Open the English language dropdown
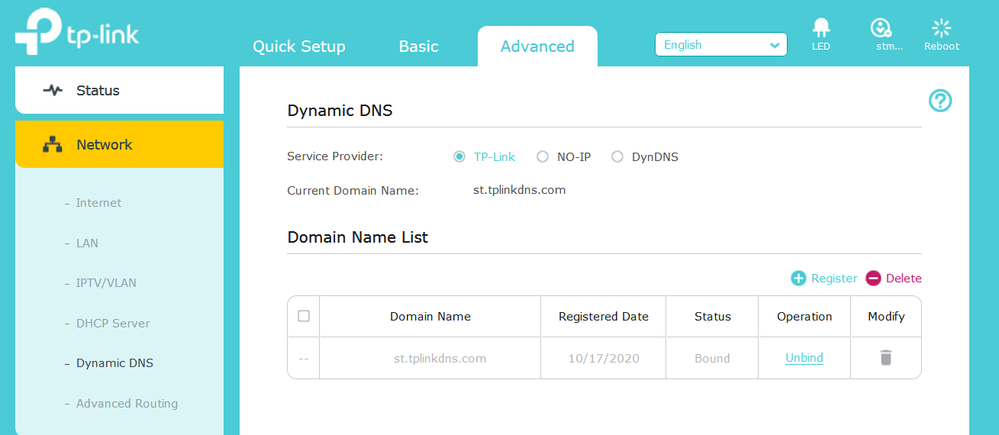This screenshot has width=999, height=435. (720, 45)
